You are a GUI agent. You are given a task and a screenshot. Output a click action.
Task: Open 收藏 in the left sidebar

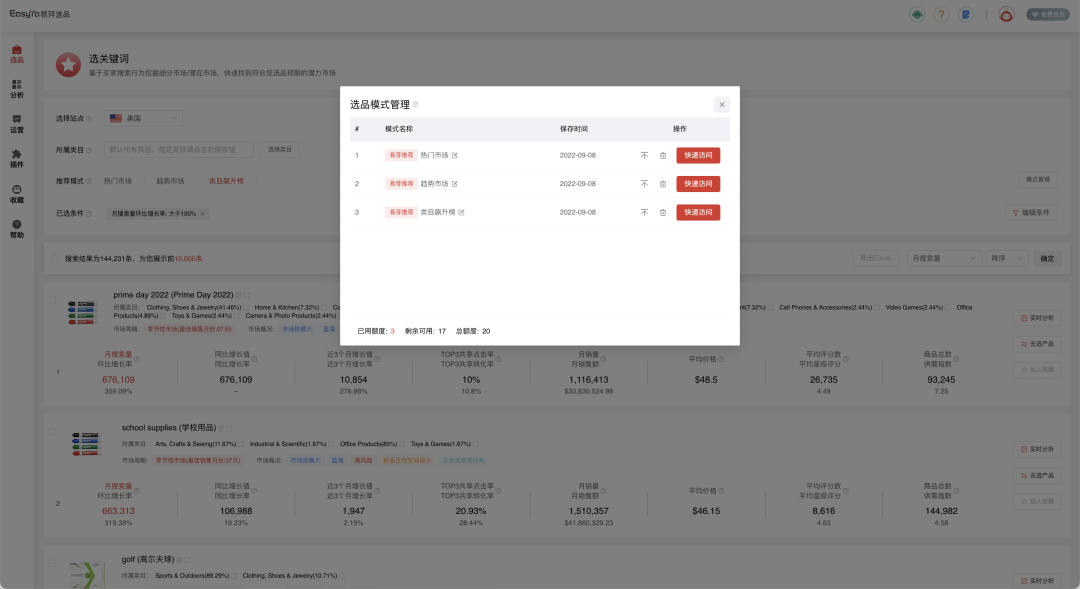pos(17,194)
